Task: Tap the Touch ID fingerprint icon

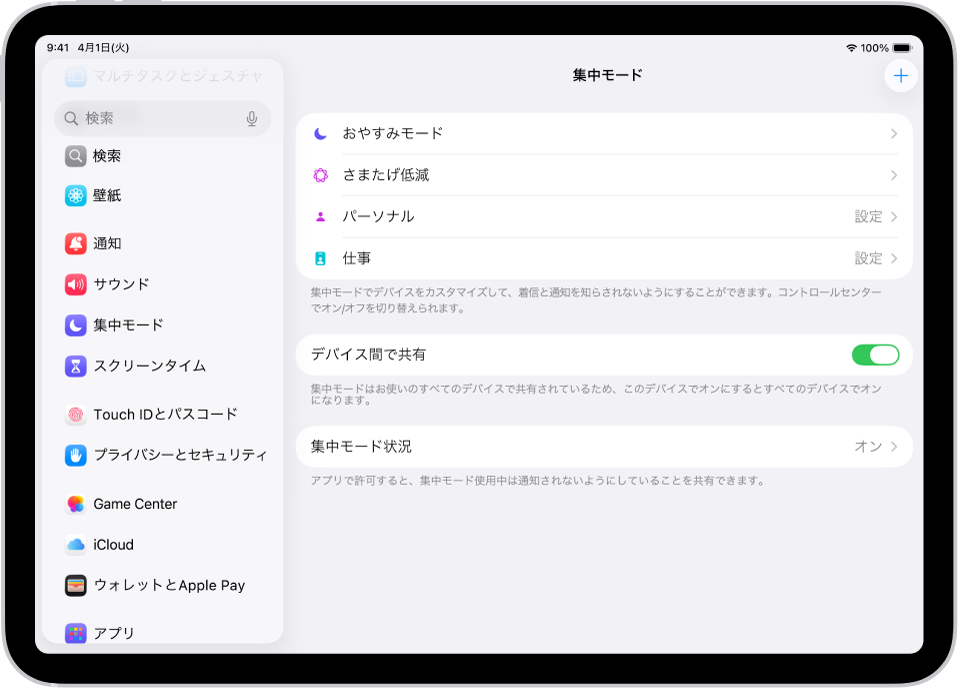Action: pyautogui.click(x=75, y=414)
